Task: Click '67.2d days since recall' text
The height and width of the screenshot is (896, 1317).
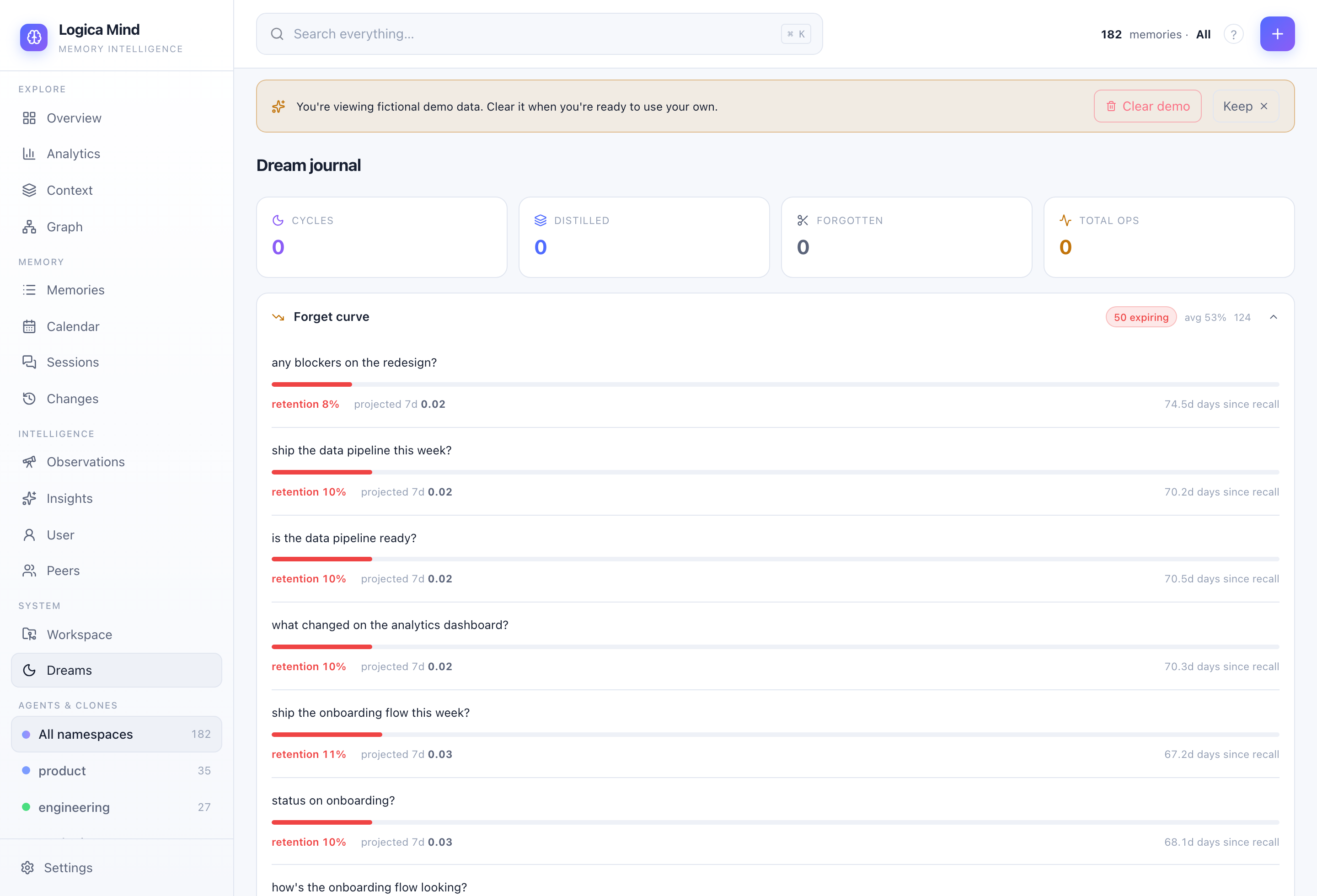Action: click(x=1221, y=754)
